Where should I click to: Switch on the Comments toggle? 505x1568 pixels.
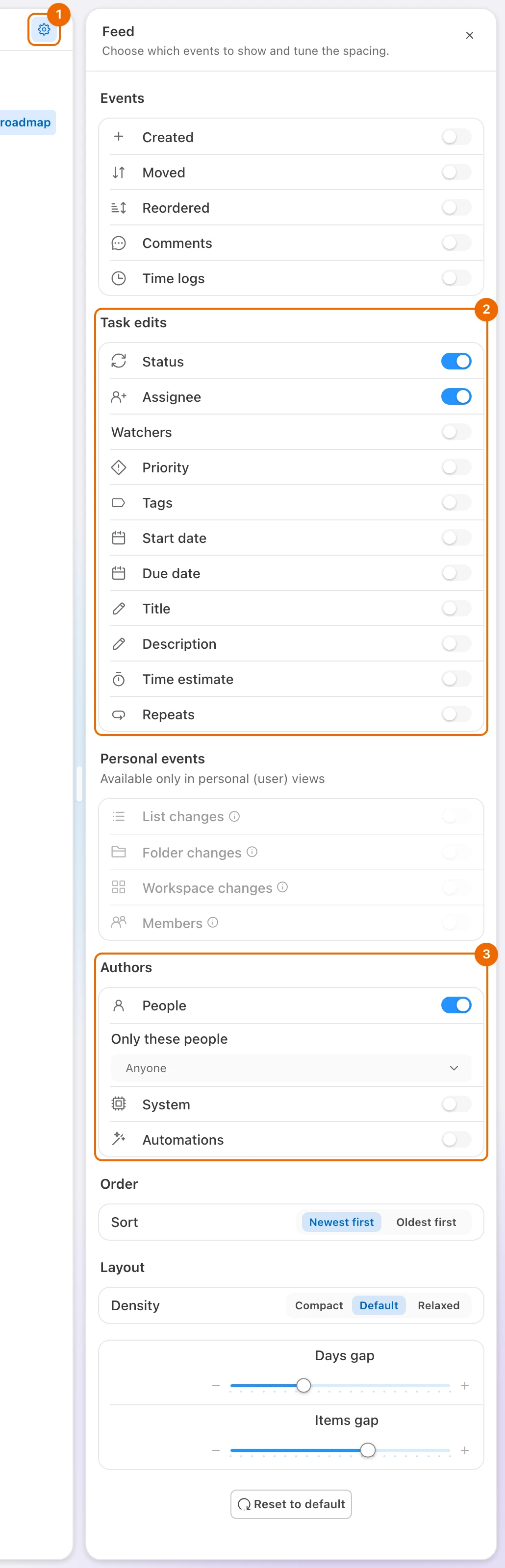[x=456, y=243]
